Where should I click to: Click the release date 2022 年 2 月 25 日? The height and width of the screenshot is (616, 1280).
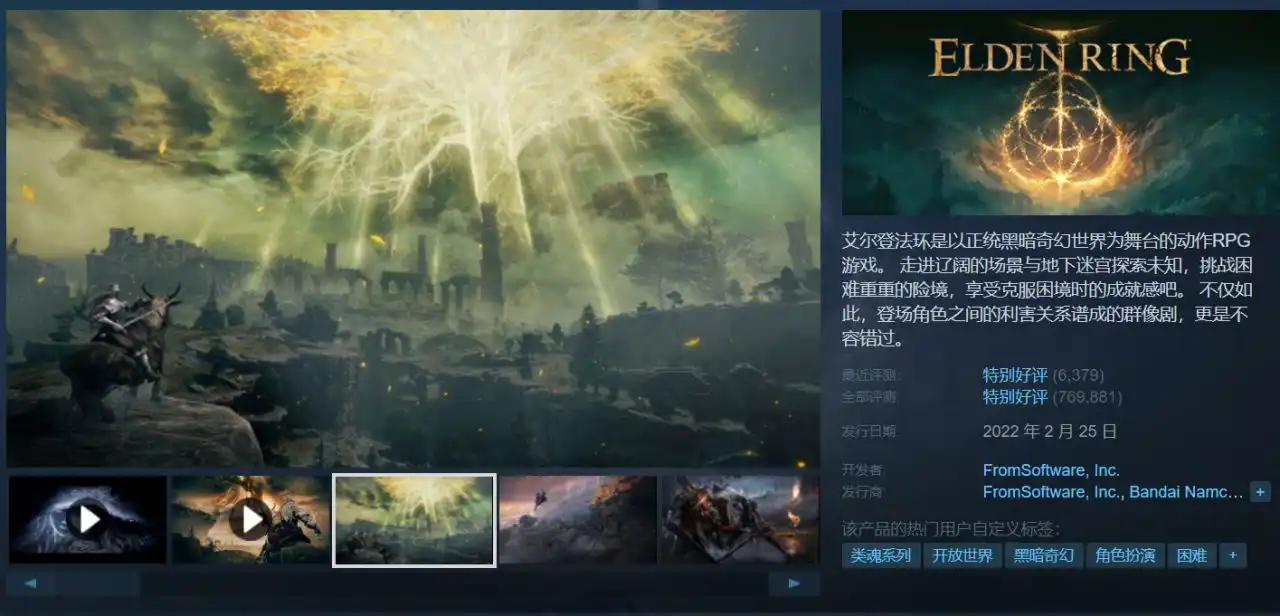(x=1050, y=432)
